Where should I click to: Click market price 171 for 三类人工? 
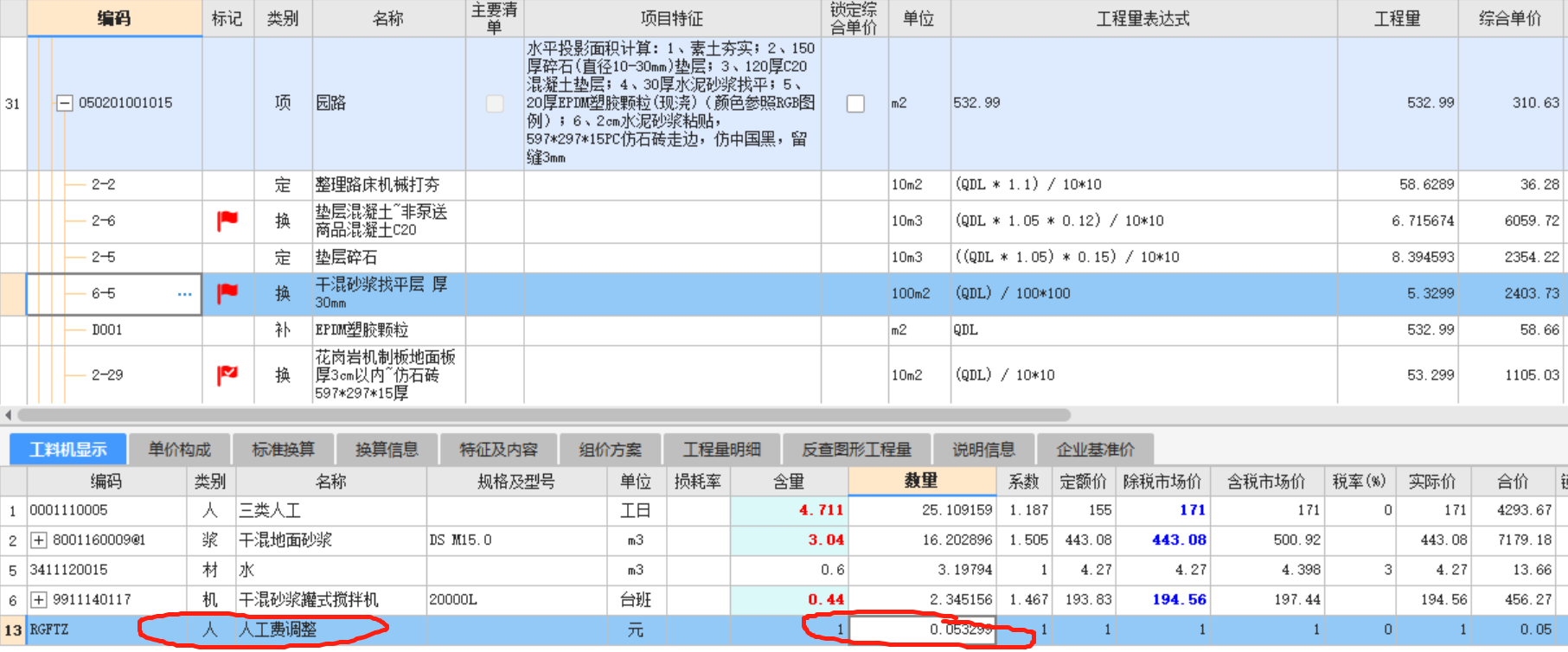(1192, 510)
